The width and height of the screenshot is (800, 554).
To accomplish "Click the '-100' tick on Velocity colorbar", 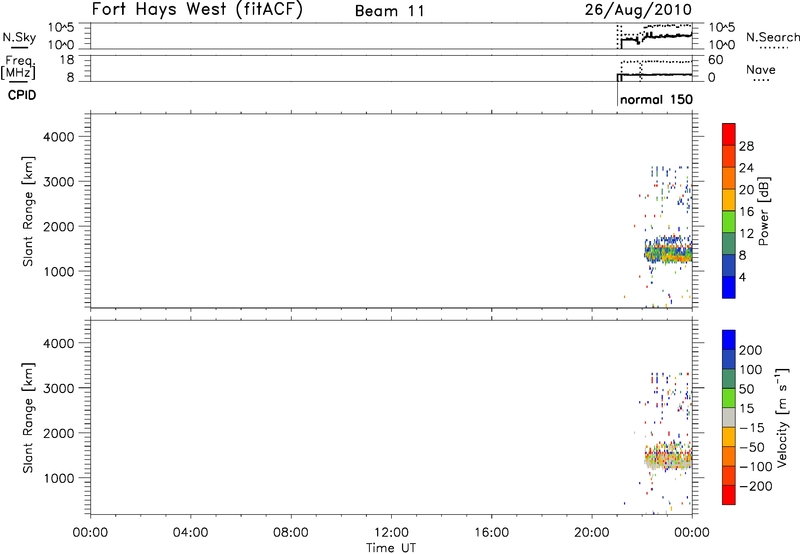I will click(755, 467).
